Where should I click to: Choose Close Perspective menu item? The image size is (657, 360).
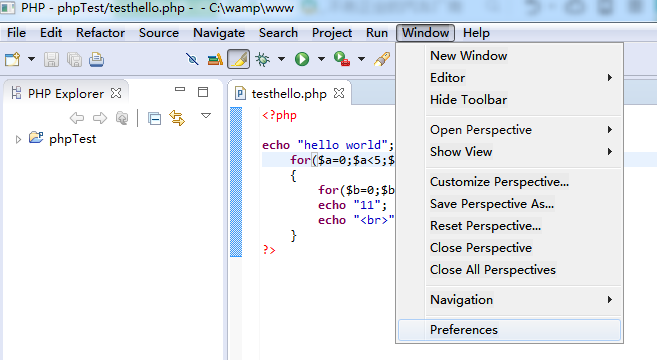510,248
